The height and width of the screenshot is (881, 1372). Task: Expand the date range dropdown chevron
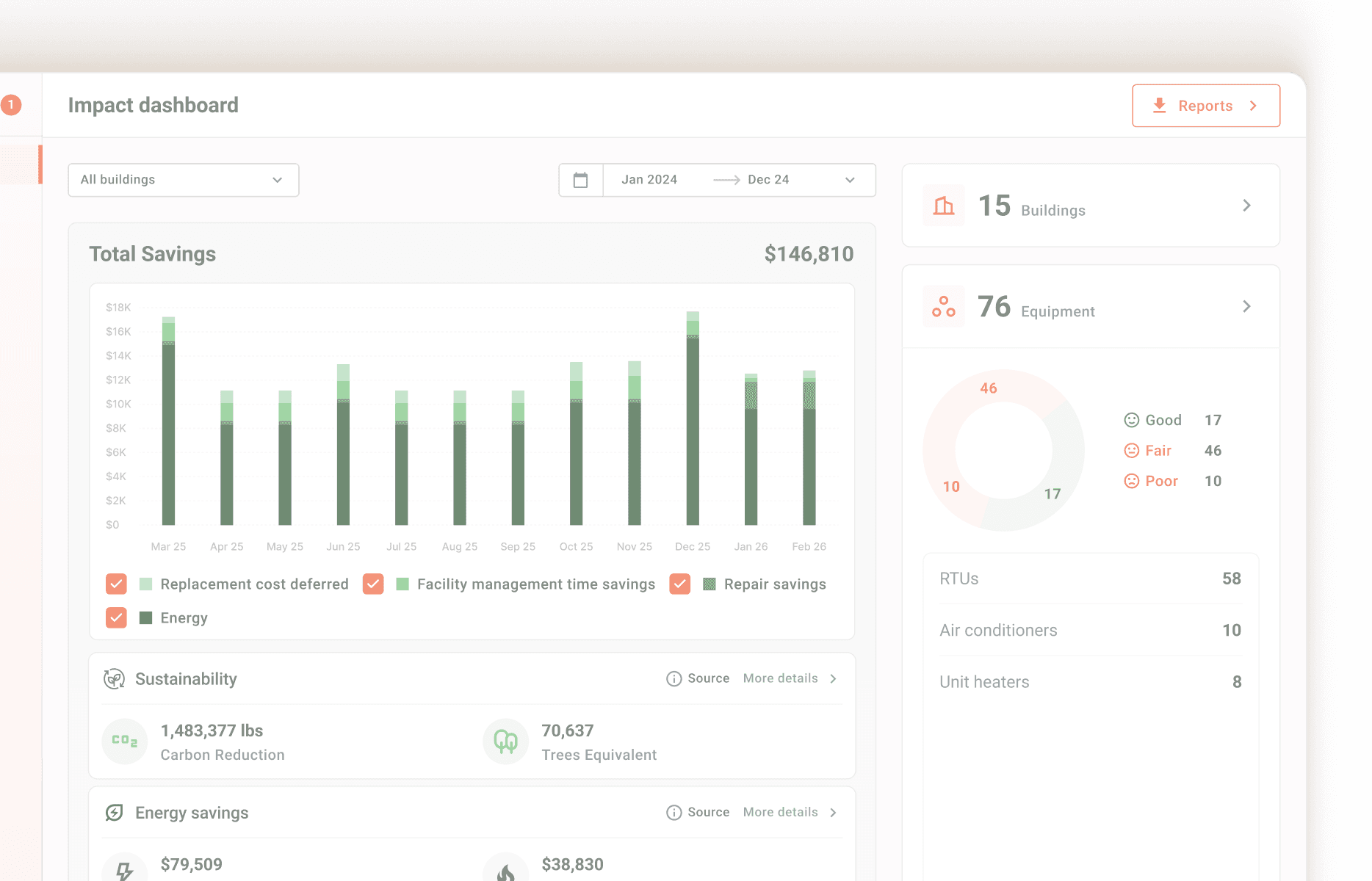[x=850, y=180]
